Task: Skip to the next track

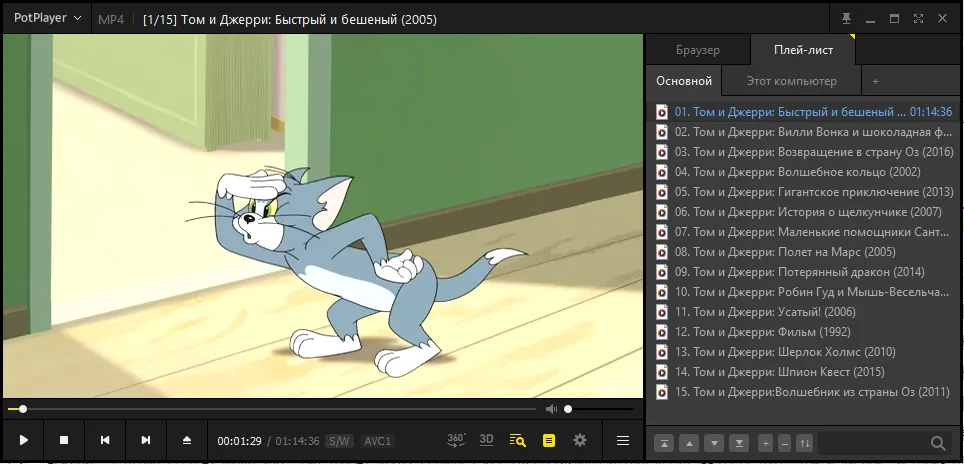Action: [146, 440]
